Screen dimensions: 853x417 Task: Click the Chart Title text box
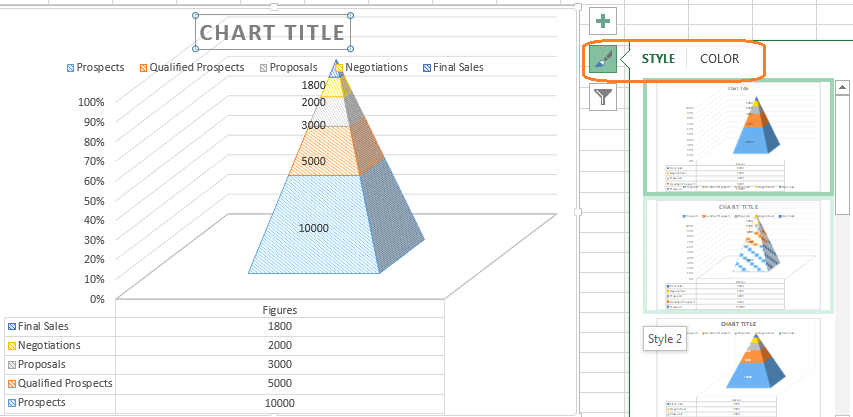point(272,32)
